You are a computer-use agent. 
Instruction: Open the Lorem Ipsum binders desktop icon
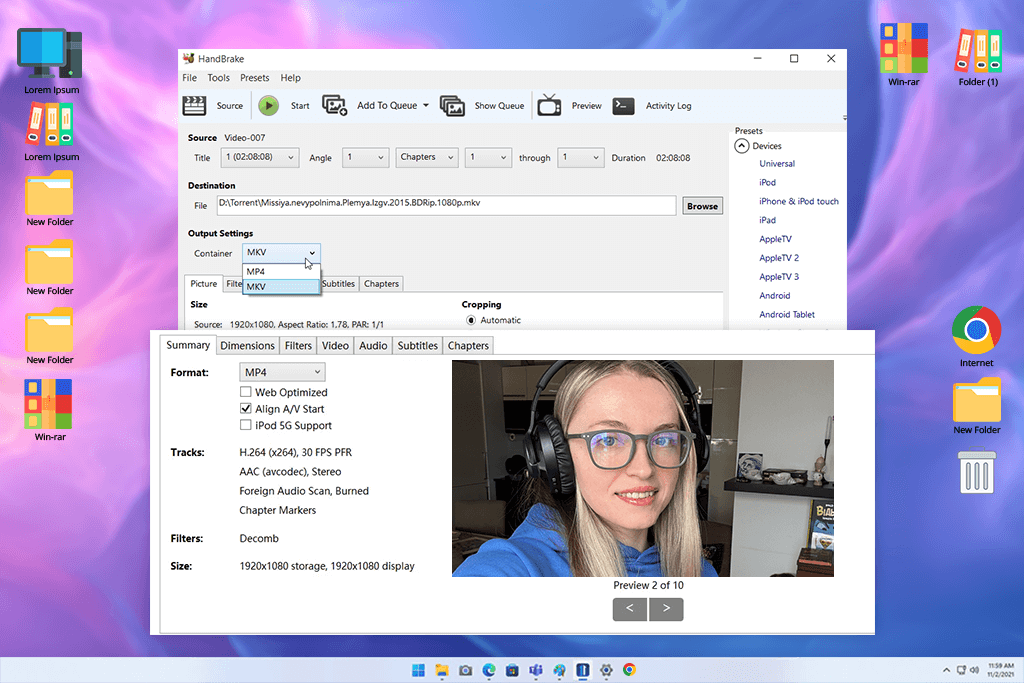click(x=50, y=125)
